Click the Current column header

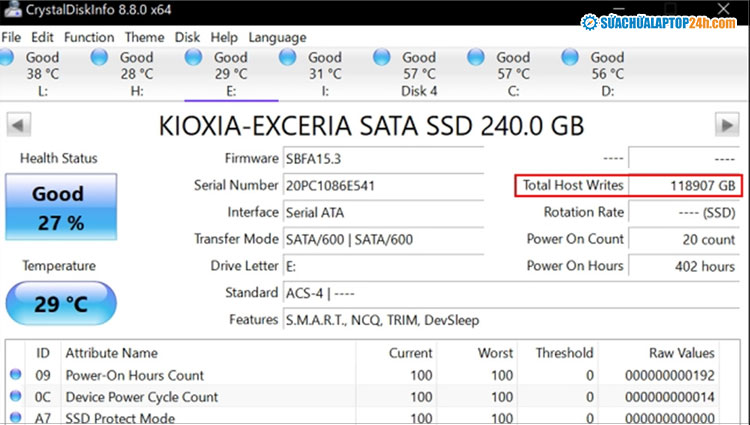coord(410,353)
